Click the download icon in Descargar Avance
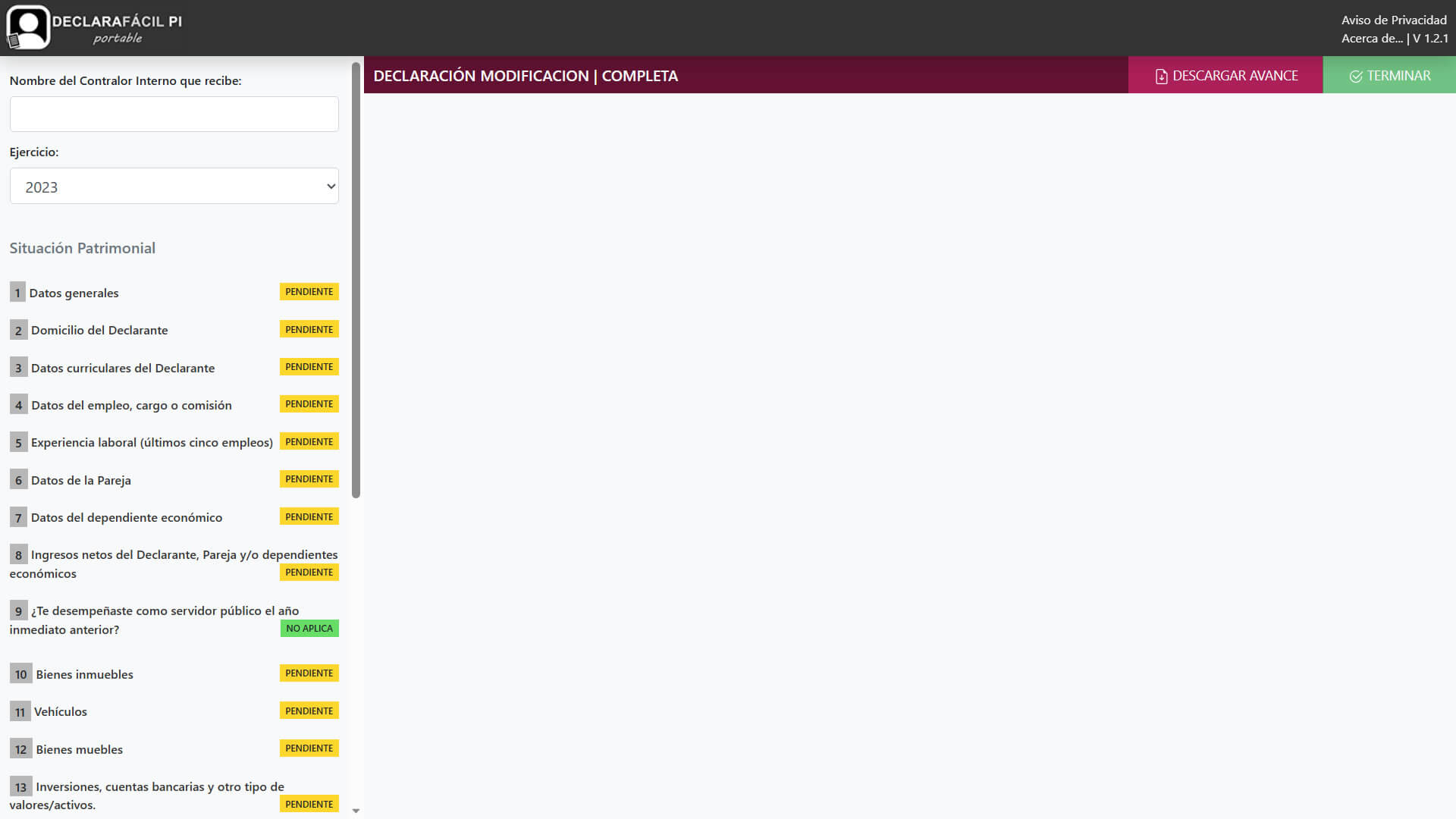The width and height of the screenshot is (1456, 819). [x=1161, y=76]
